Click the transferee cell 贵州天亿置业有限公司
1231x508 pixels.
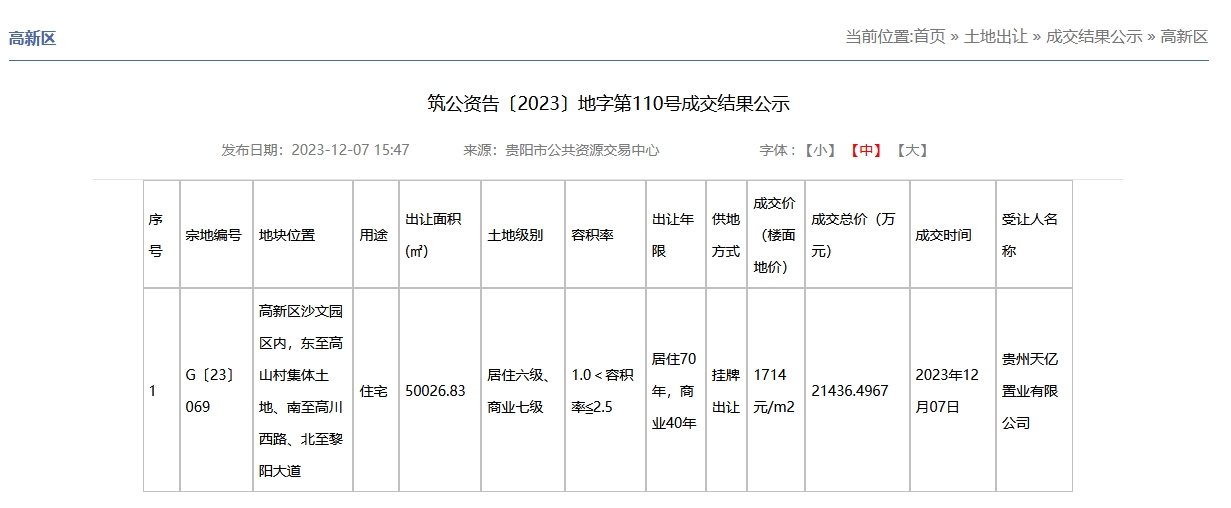coord(1030,391)
